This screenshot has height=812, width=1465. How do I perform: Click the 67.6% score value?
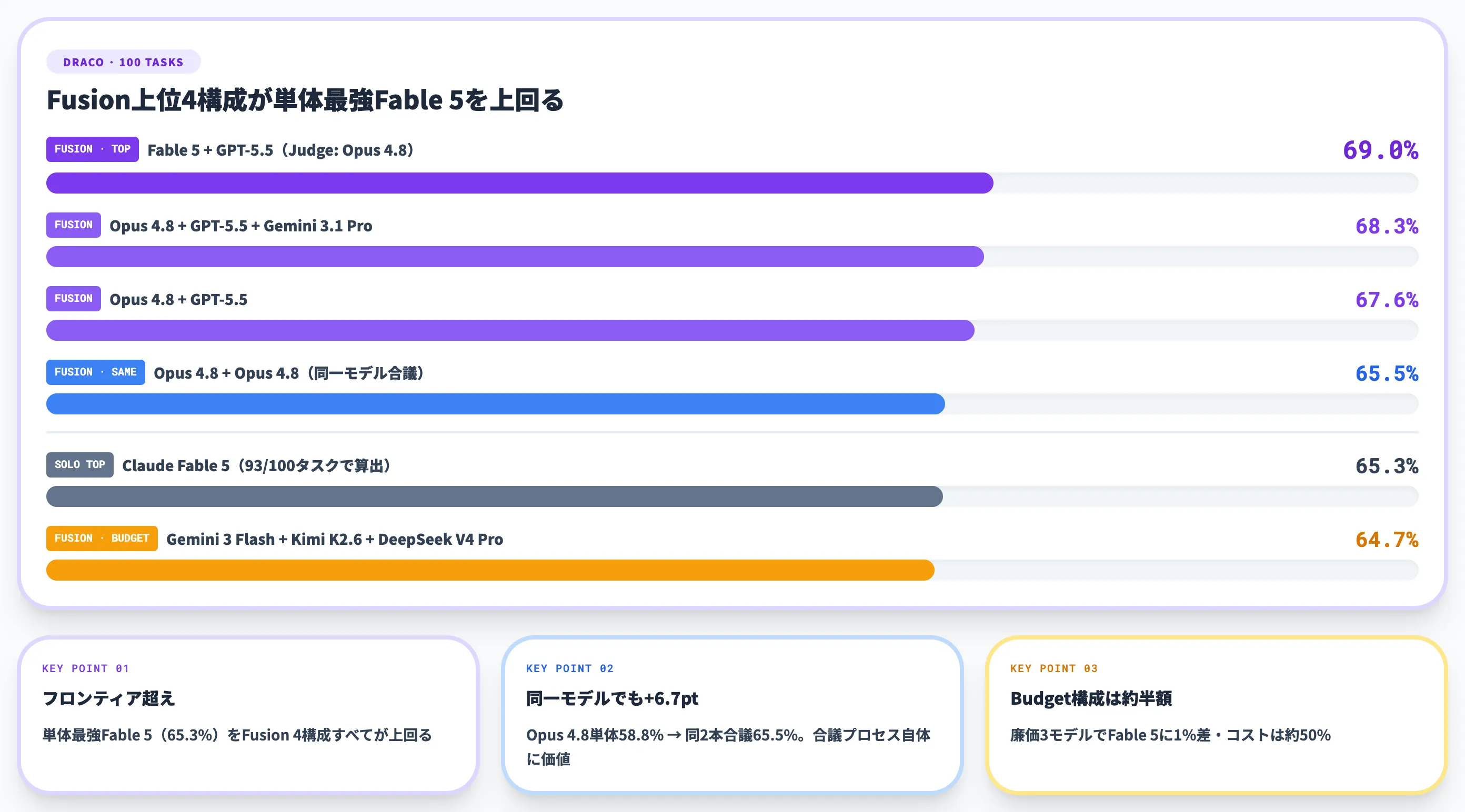1387,299
